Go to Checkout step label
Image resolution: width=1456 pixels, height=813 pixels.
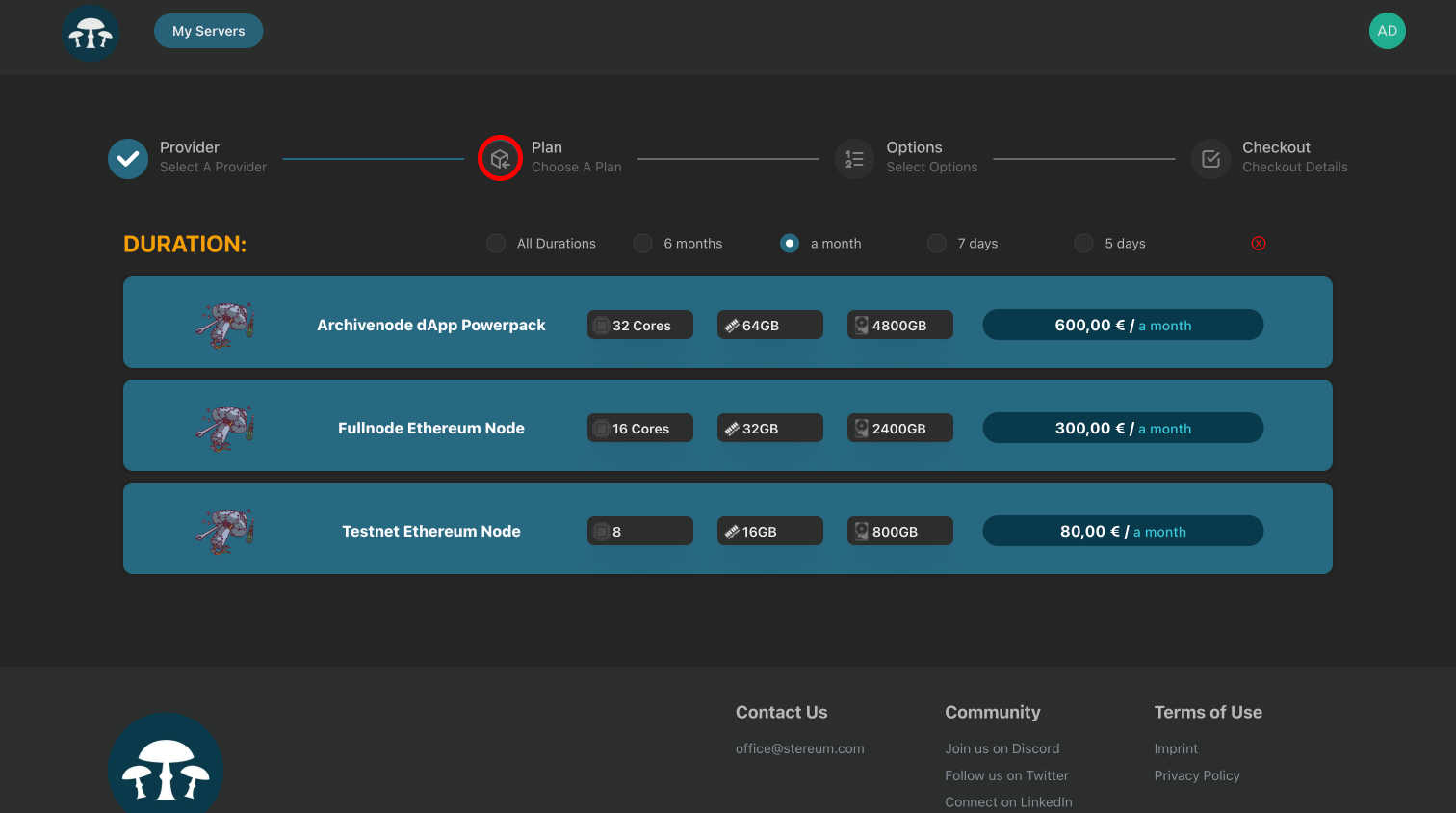click(x=1276, y=147)
